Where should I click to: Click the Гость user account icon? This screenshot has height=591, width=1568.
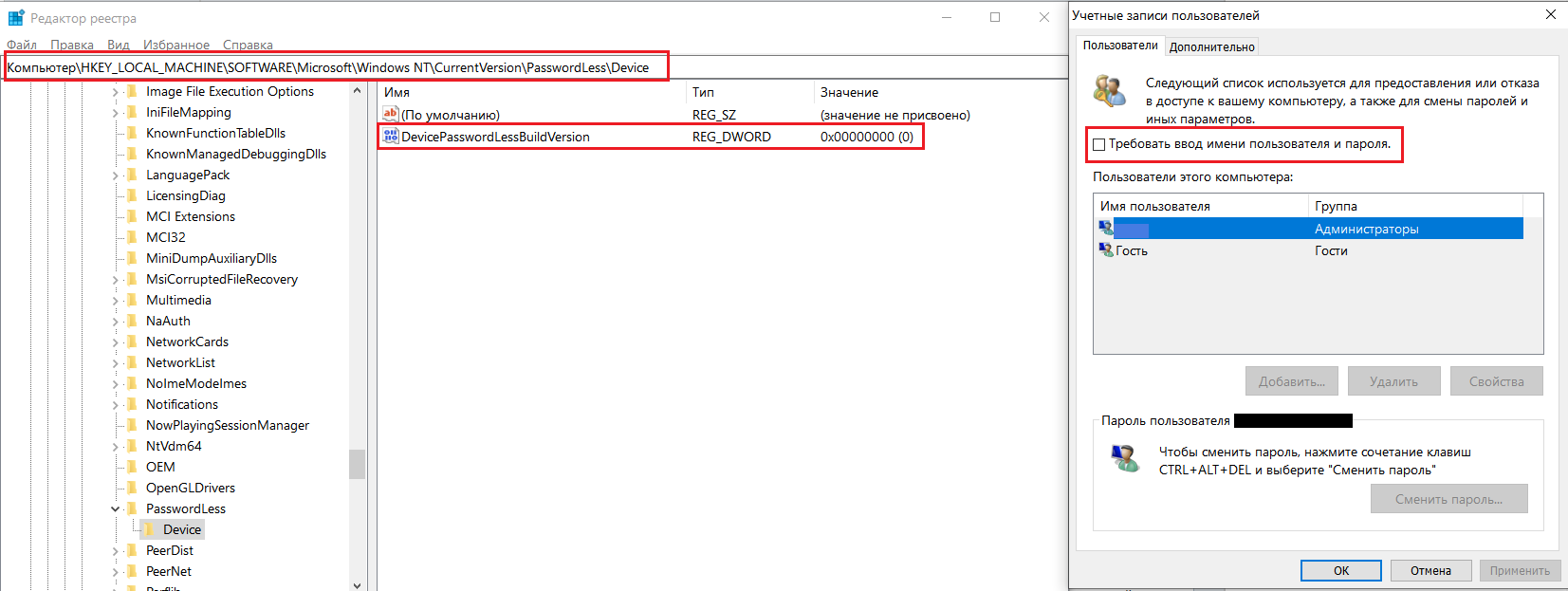tap(1106, 249)
